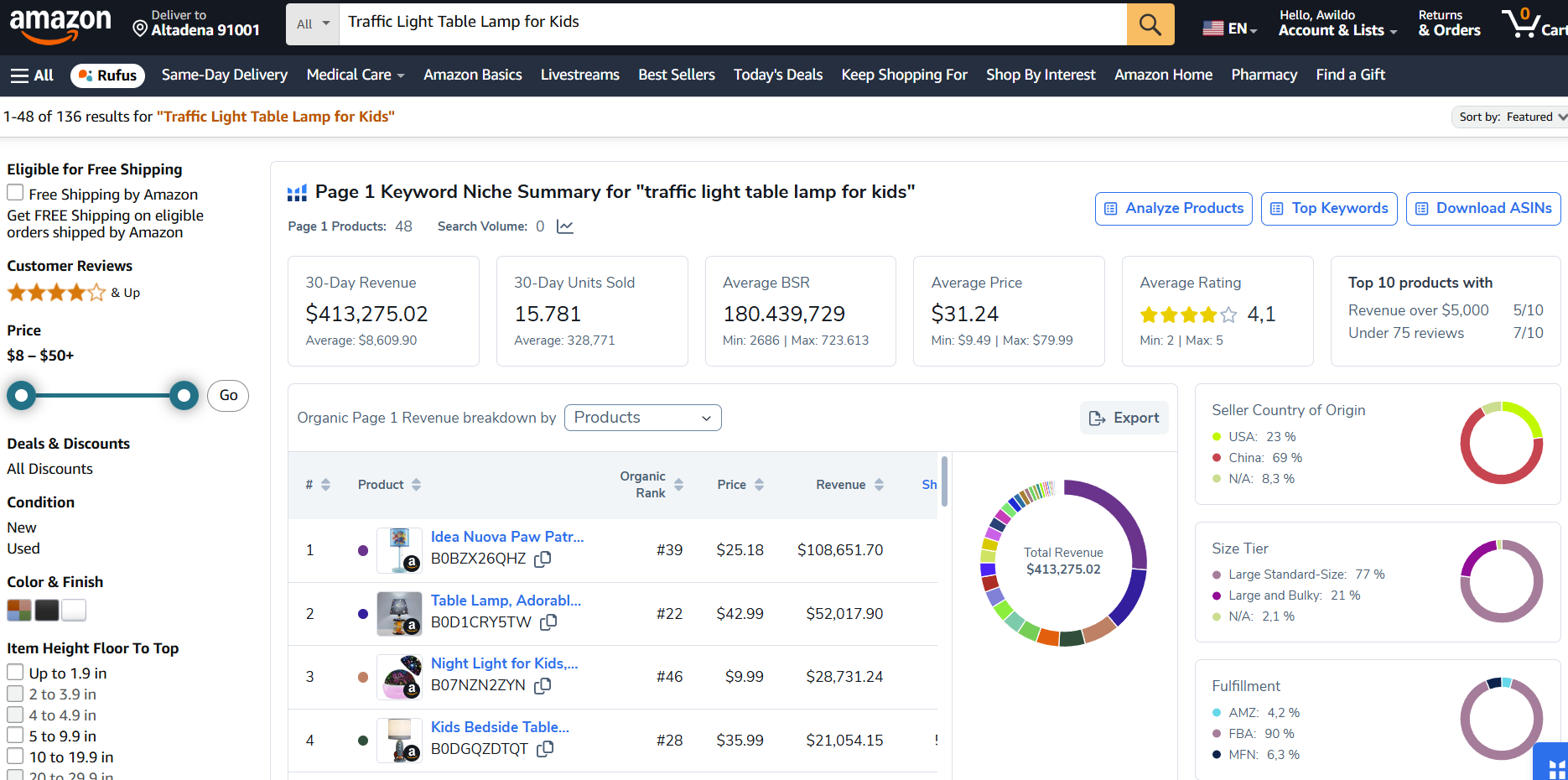Open Today's Deals in nav bar
Viewport: 1568px width, 780px height.
pos(778,75)
